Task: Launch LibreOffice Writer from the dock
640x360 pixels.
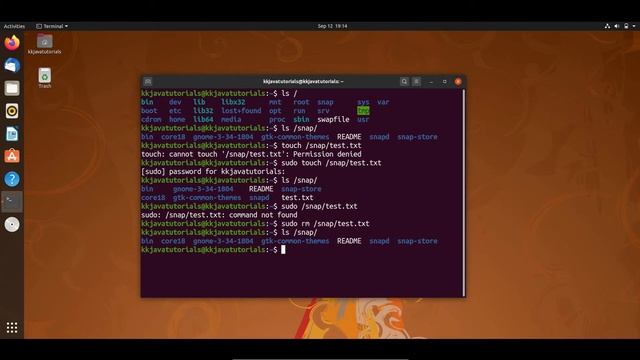Action: pos(12,134)
